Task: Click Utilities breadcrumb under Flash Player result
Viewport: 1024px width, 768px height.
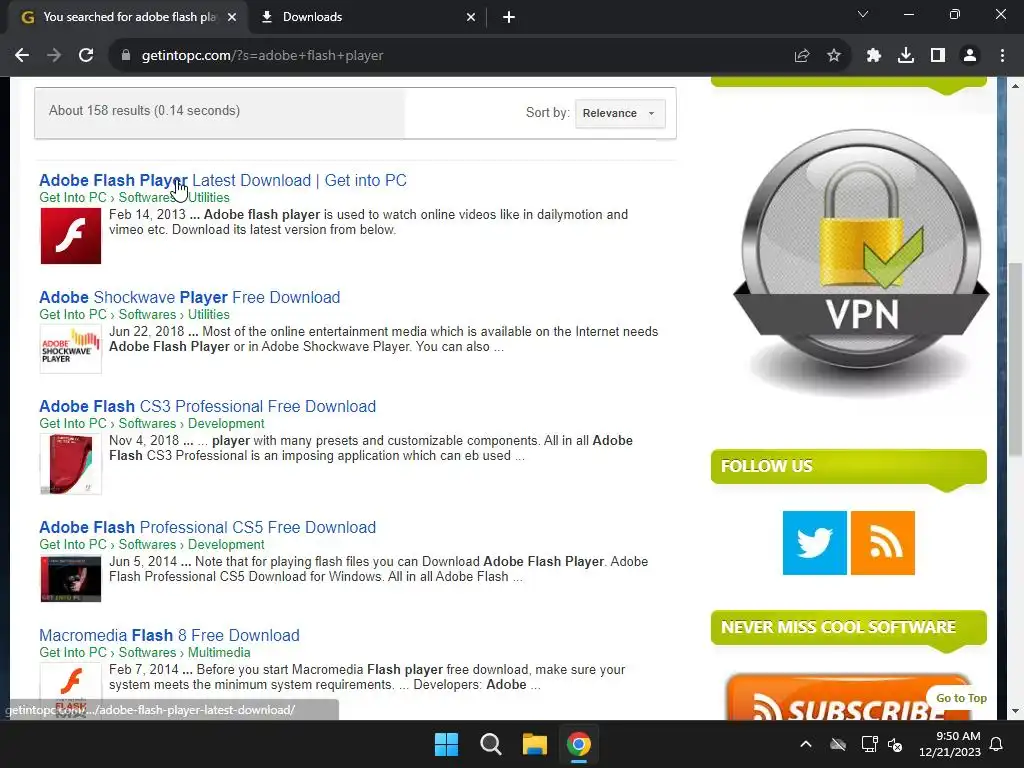Action: pyautogui.click(x=208, y=197)
